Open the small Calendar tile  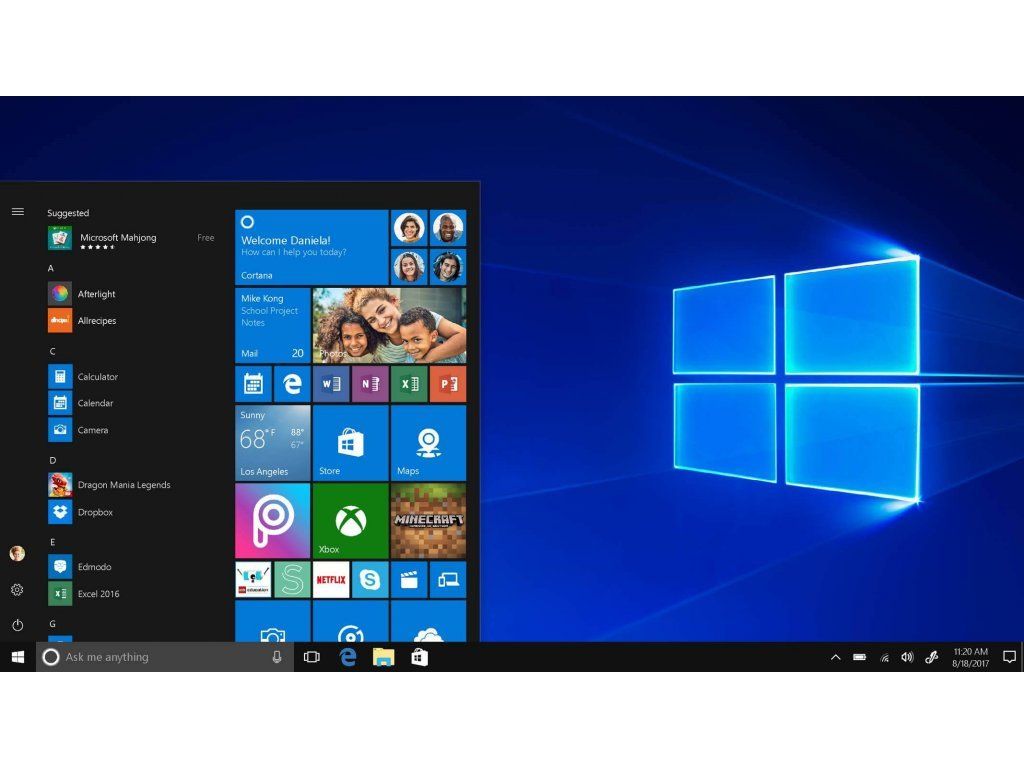pos(253,384)
